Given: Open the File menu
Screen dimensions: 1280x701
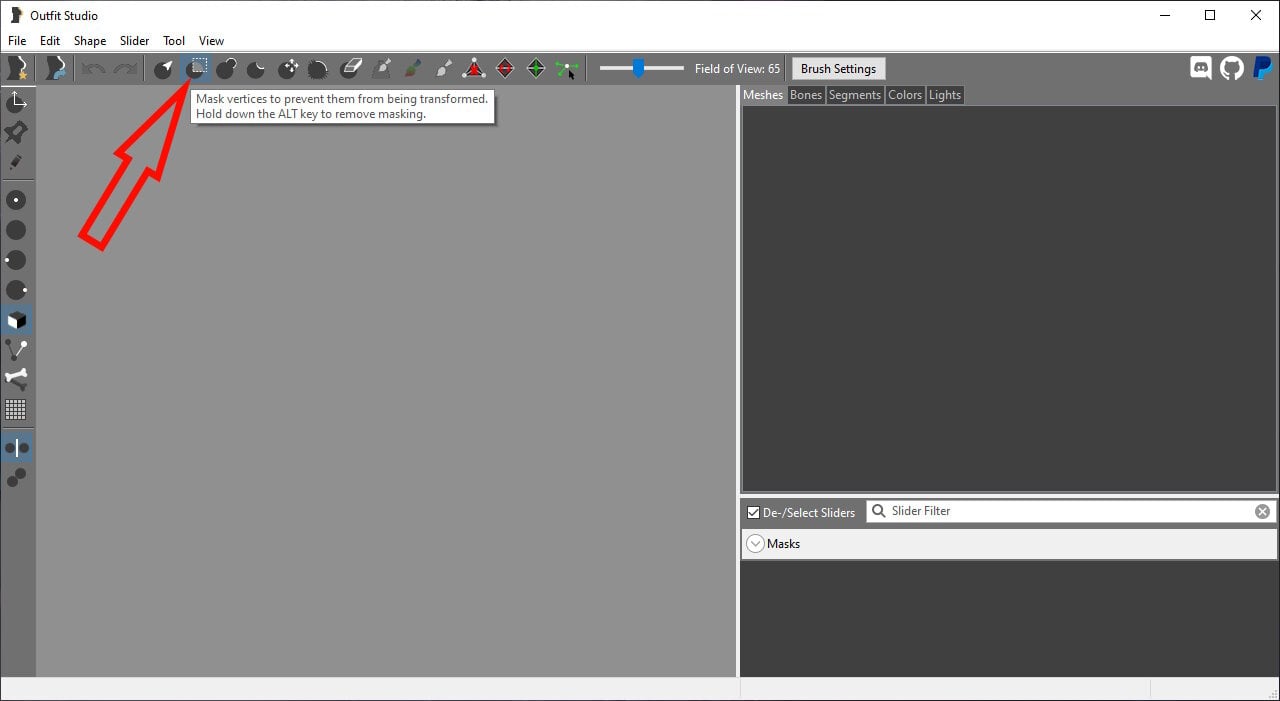Looking at the screenshot, I should (17, 41).
